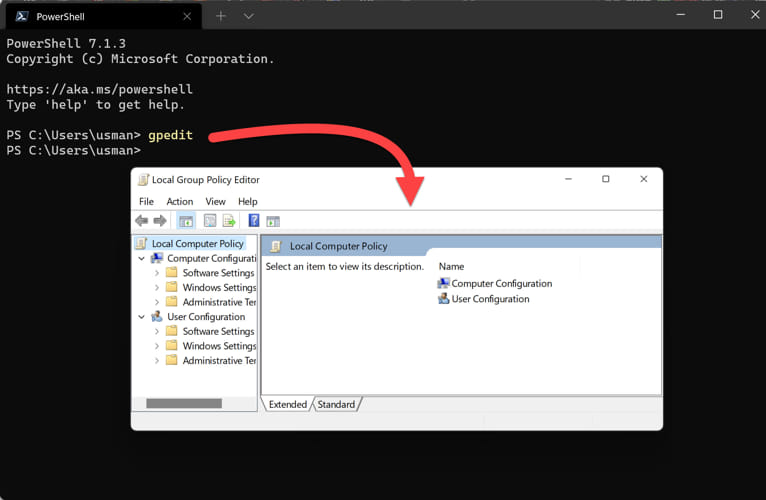Open Help via blue question-mark icon
This screenshot has height=500, width=766.
click(x=254, y=221)
